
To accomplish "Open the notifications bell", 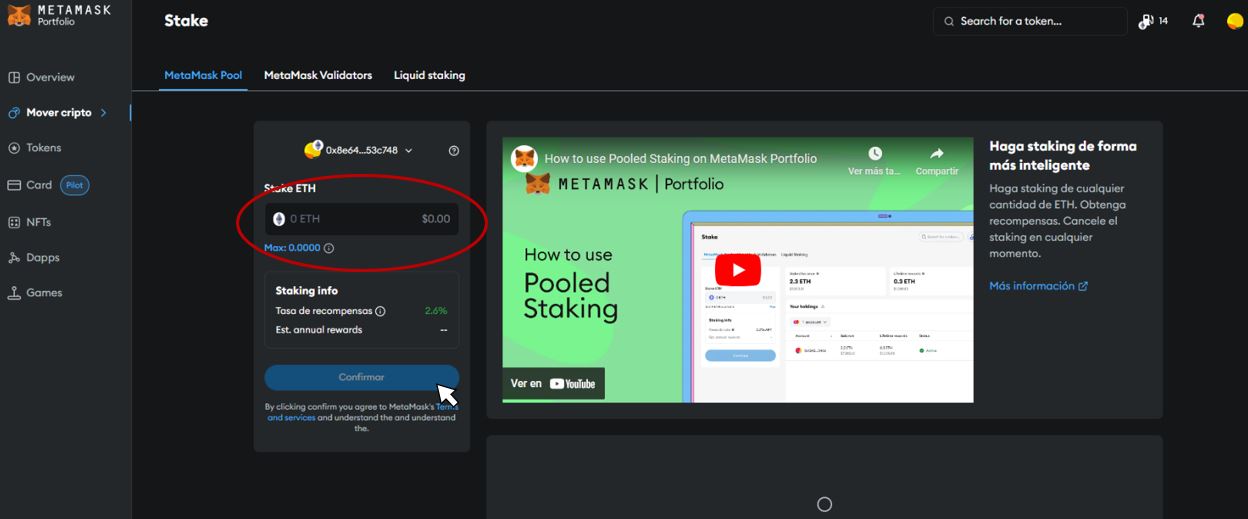I will click(1198, 21).
